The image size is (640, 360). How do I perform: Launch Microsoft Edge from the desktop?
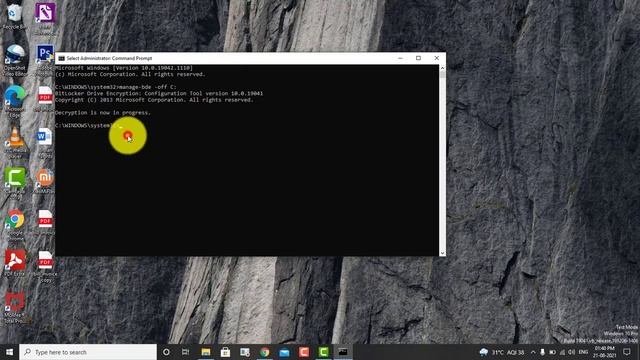click(x=15, y=101)
